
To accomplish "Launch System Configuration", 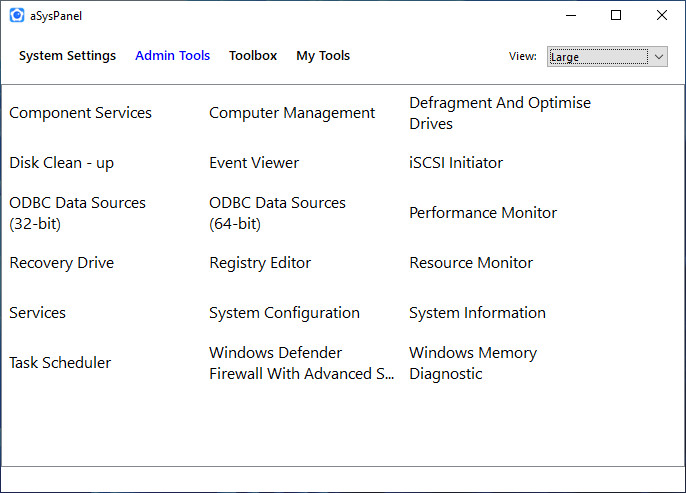I will pos(284,313).
